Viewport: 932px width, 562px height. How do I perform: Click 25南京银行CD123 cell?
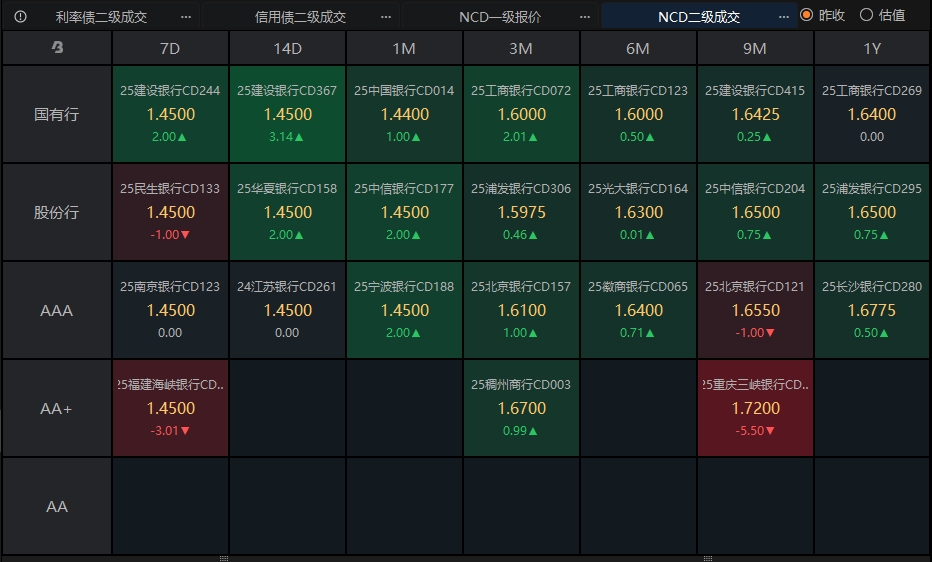[170, 310]
